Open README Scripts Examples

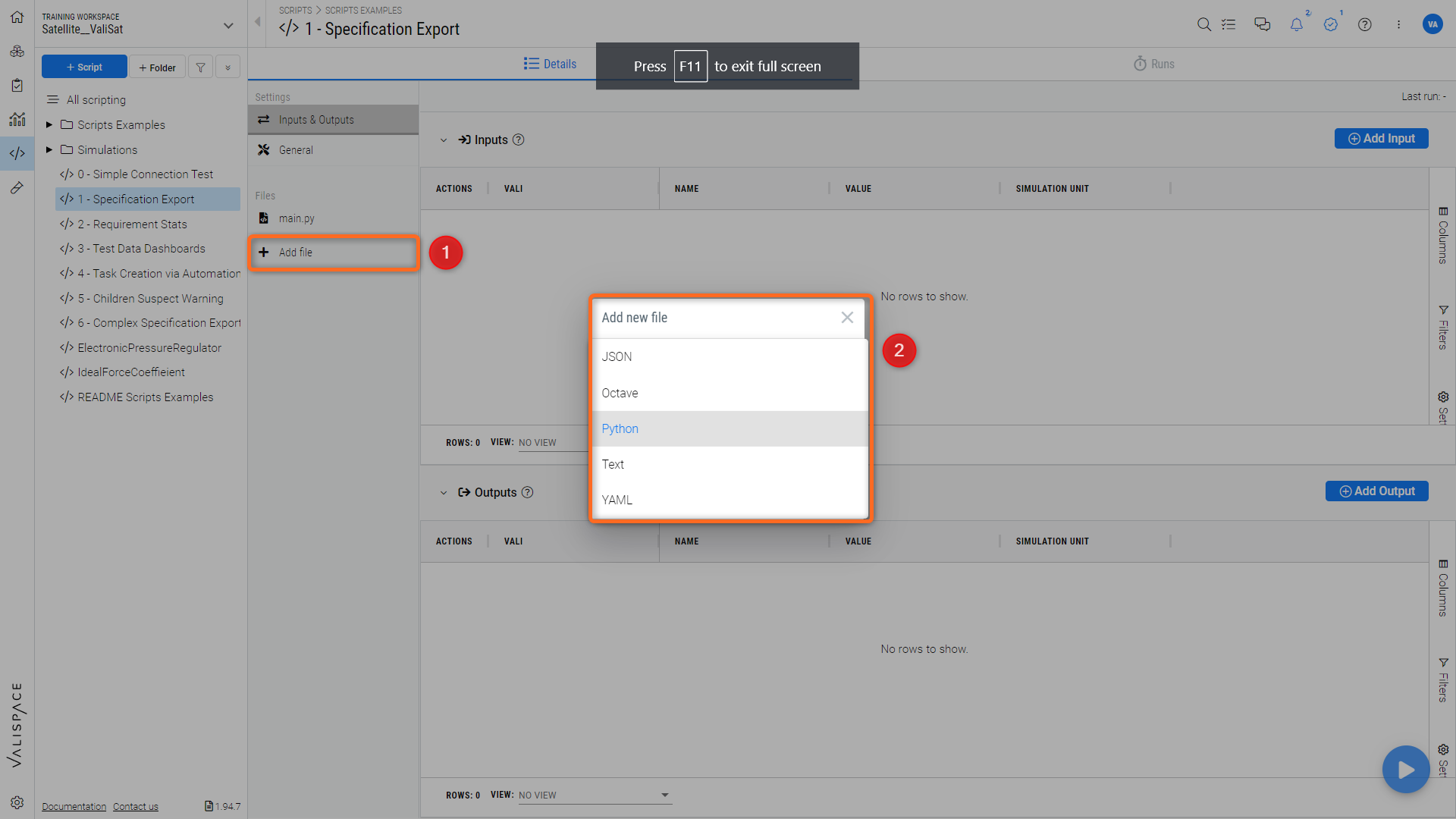(146, 397)
